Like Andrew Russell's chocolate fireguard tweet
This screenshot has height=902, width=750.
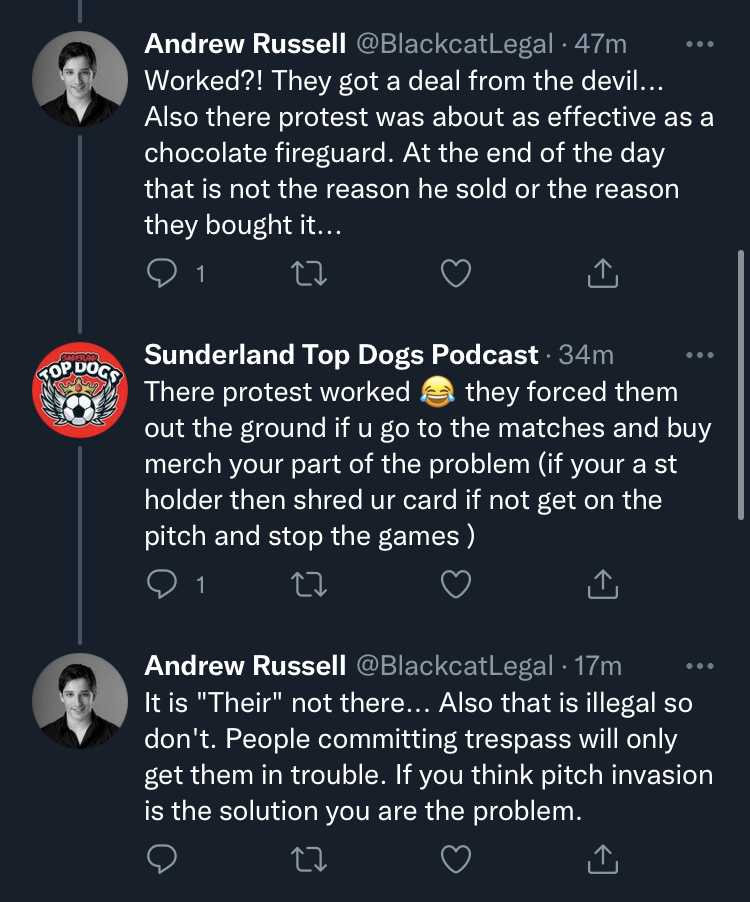tap(456, 273)
